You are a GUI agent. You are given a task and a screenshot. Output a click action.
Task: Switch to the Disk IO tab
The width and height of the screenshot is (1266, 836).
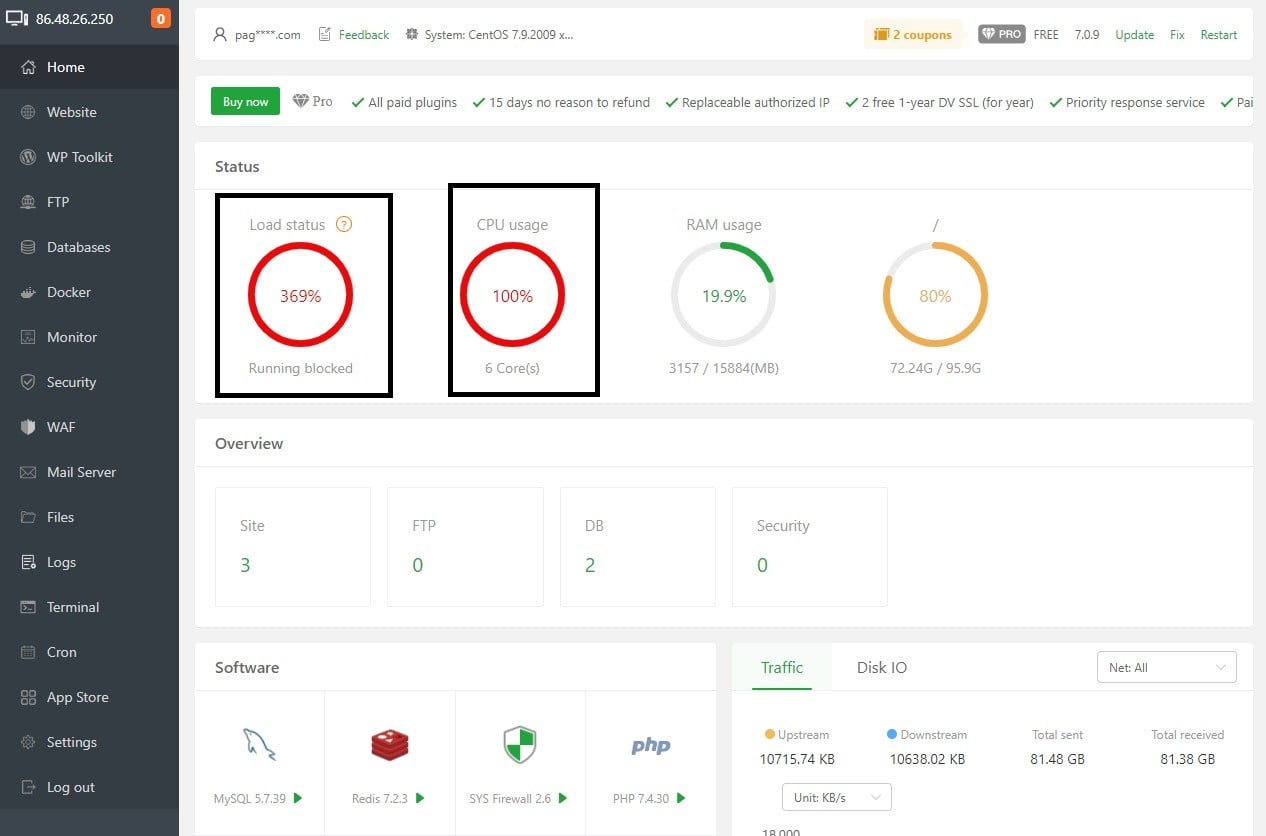tap(881, 667)
